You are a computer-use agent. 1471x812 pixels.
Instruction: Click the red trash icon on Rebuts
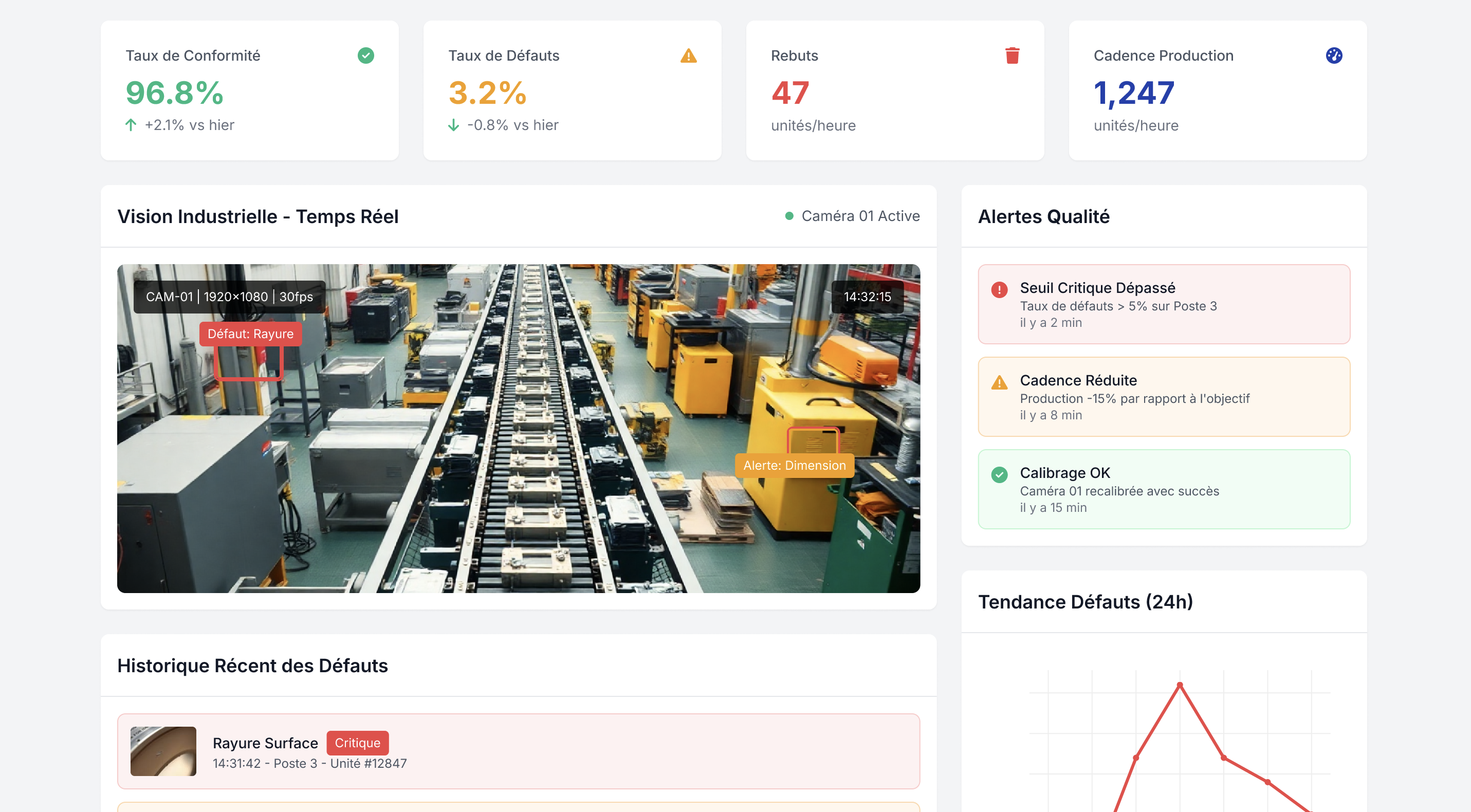click(x=1012, y=56)
